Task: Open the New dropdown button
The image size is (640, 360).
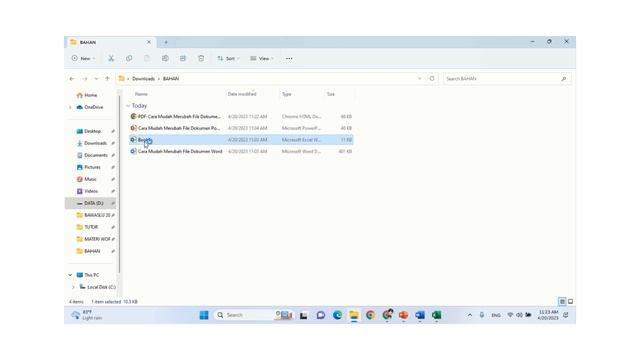Action: point(83,58)
